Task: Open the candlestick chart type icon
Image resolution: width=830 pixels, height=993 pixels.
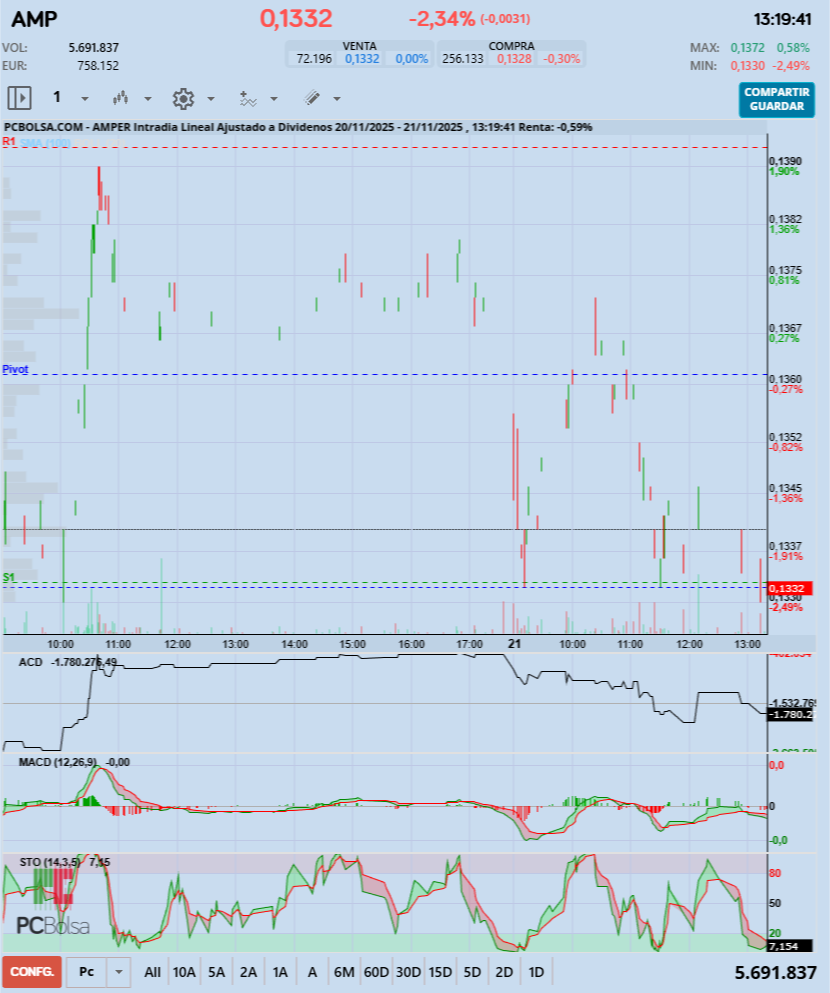Action: tap(120, 98)
